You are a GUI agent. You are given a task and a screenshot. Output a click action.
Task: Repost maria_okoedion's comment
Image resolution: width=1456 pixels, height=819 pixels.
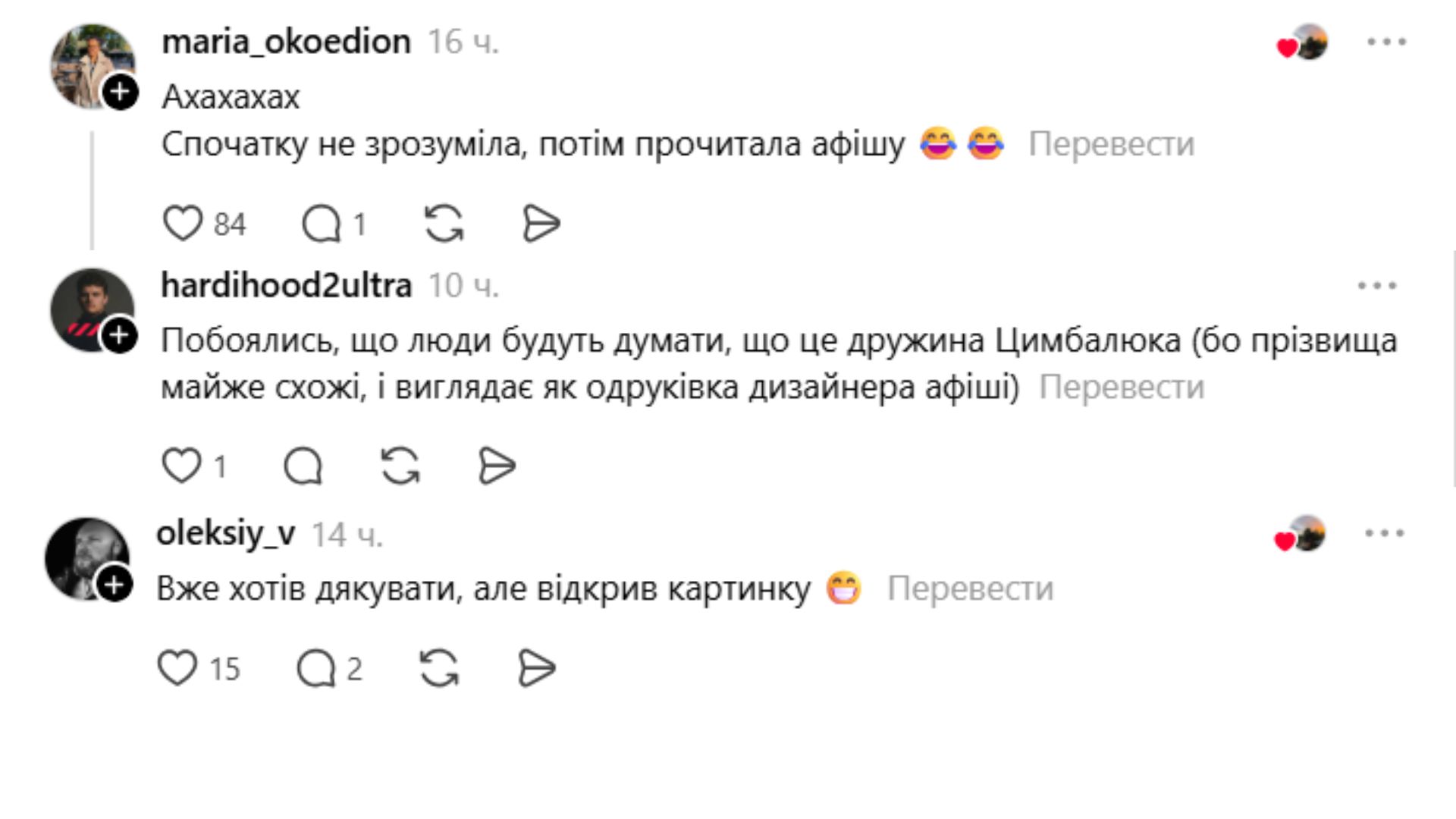point(444,224)
